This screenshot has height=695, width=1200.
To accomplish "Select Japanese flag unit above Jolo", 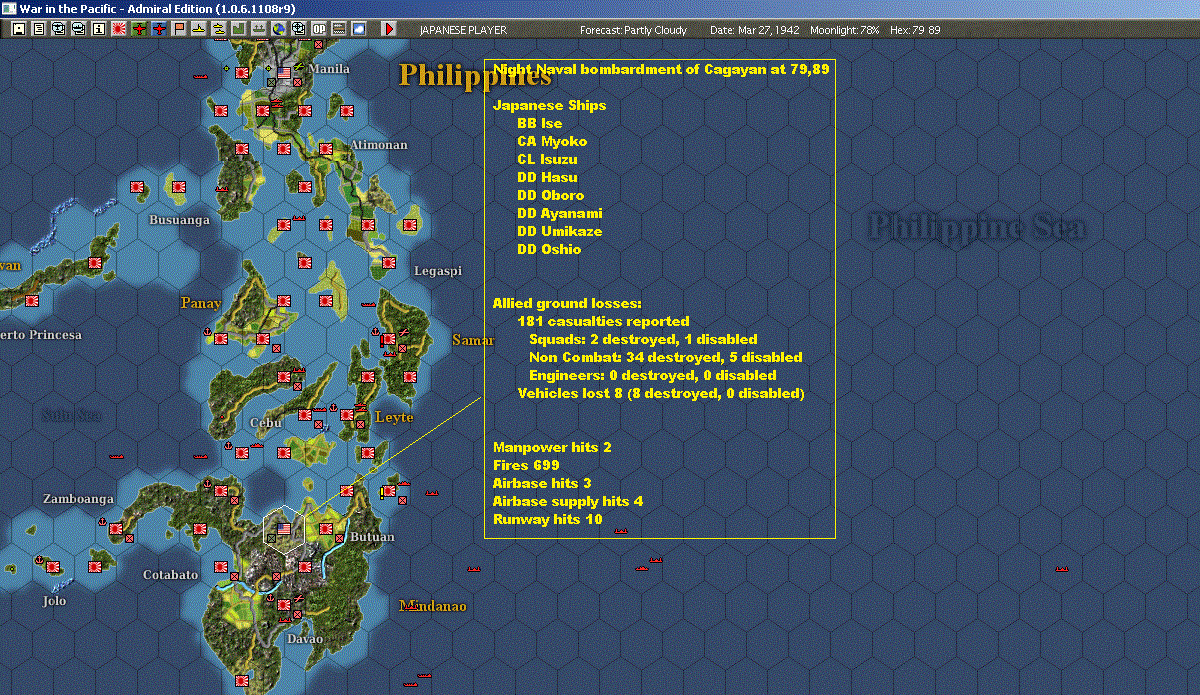I will pos(53,567).
